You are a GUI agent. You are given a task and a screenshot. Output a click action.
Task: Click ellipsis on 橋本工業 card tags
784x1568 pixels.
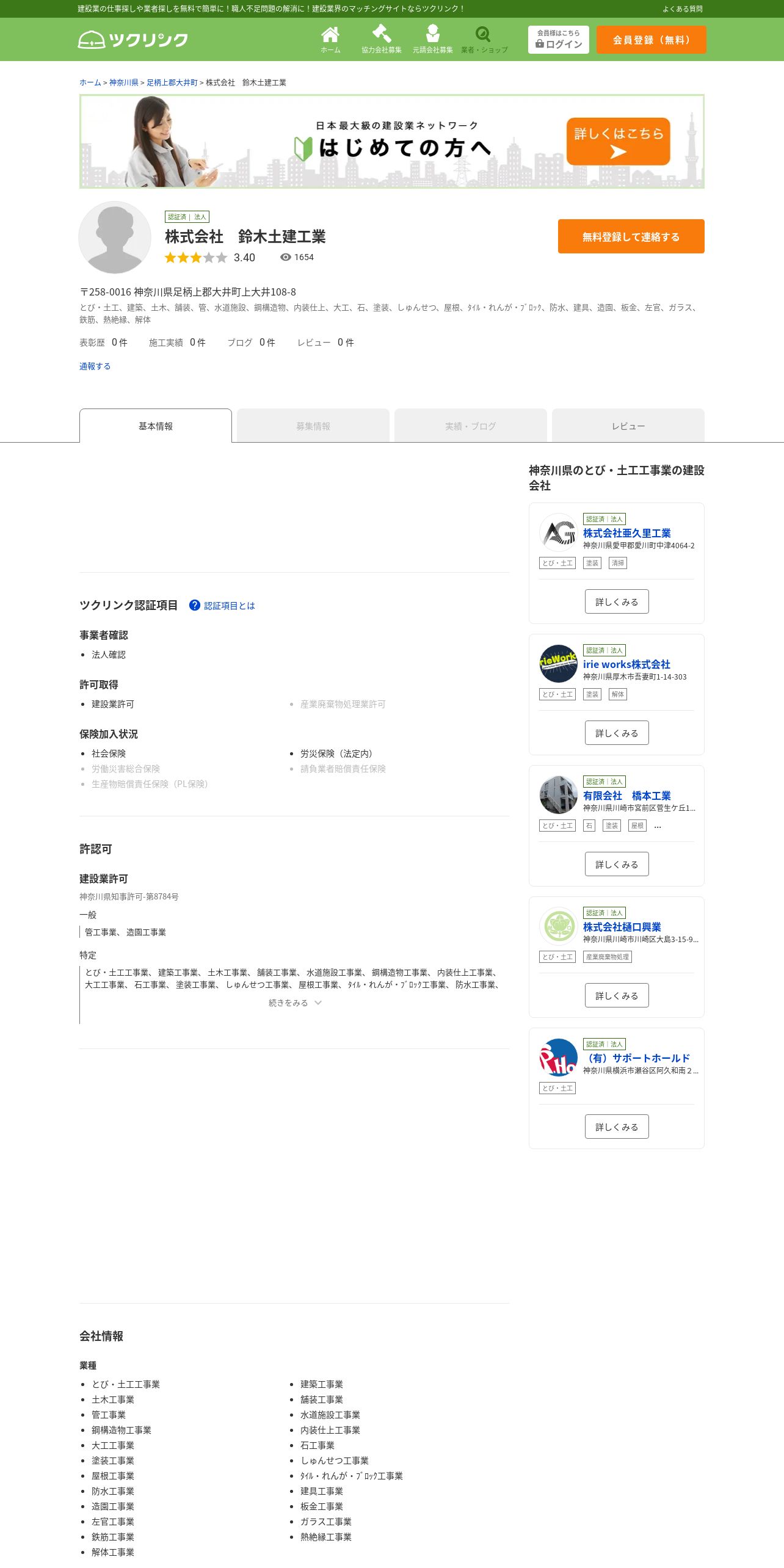tap(658, 826)
